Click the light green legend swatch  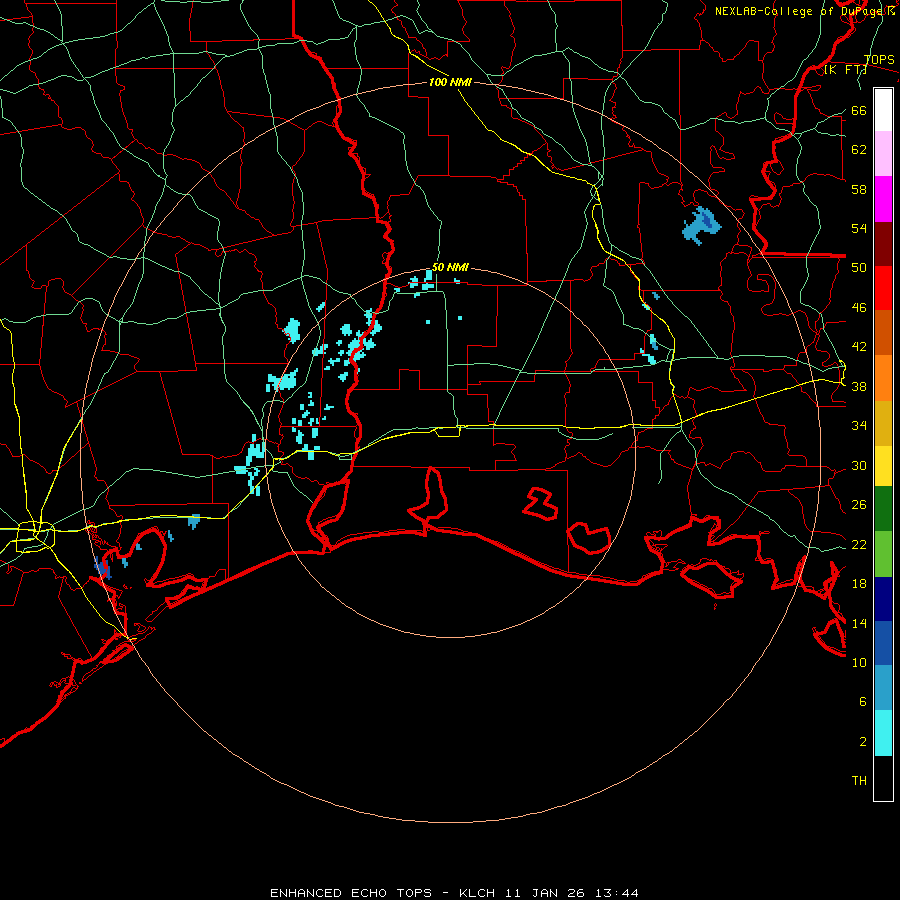(x=883, y=554)
